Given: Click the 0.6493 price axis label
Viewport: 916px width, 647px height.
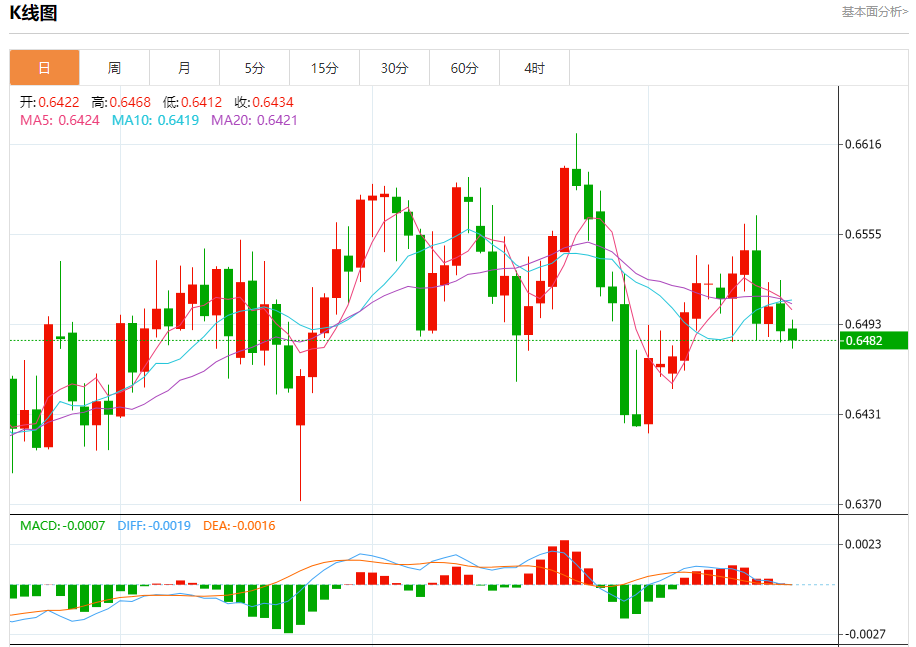Looking at the screenshot, I should pyautogui.click(x=863, y=324).
